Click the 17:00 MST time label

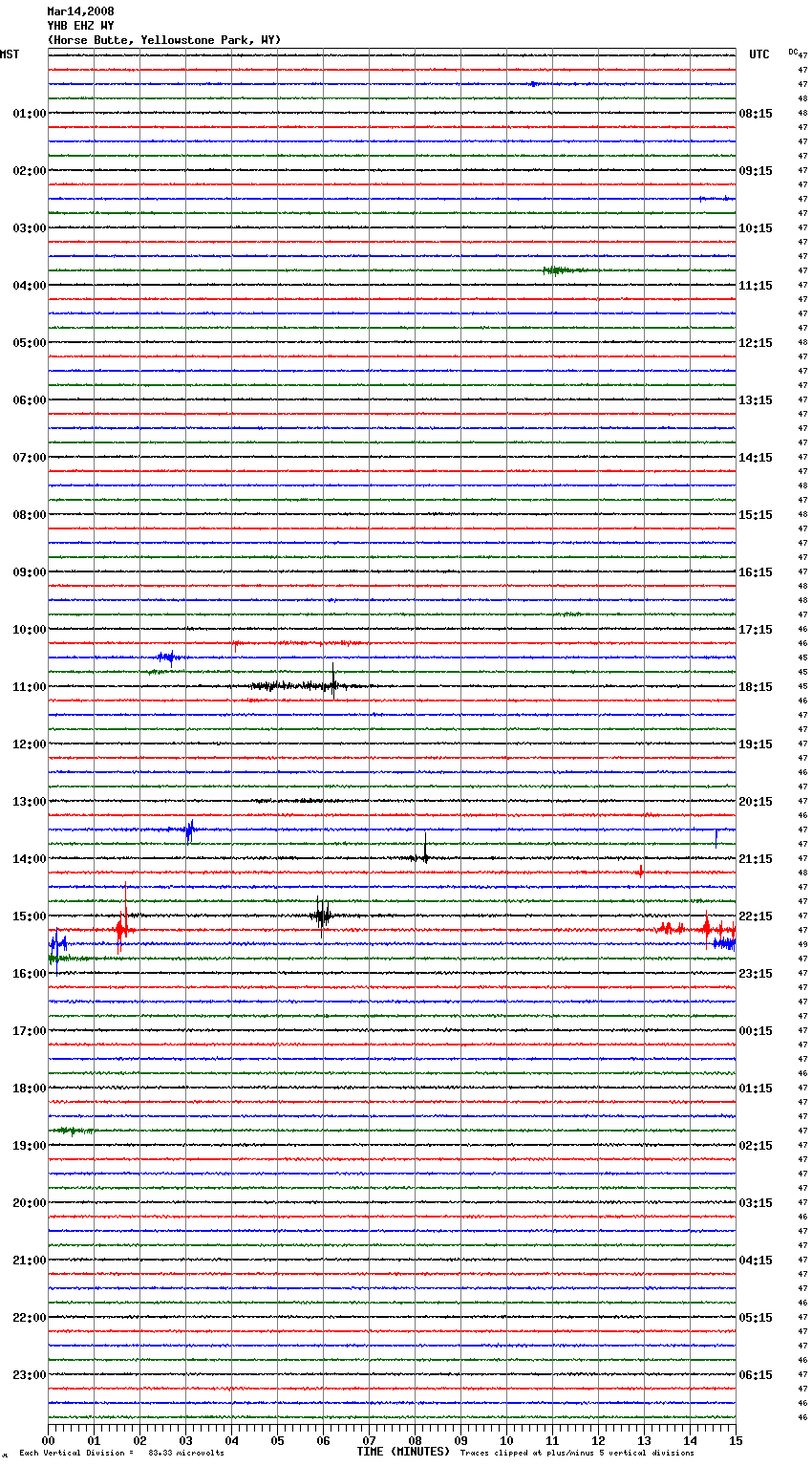coord(30,1031)
